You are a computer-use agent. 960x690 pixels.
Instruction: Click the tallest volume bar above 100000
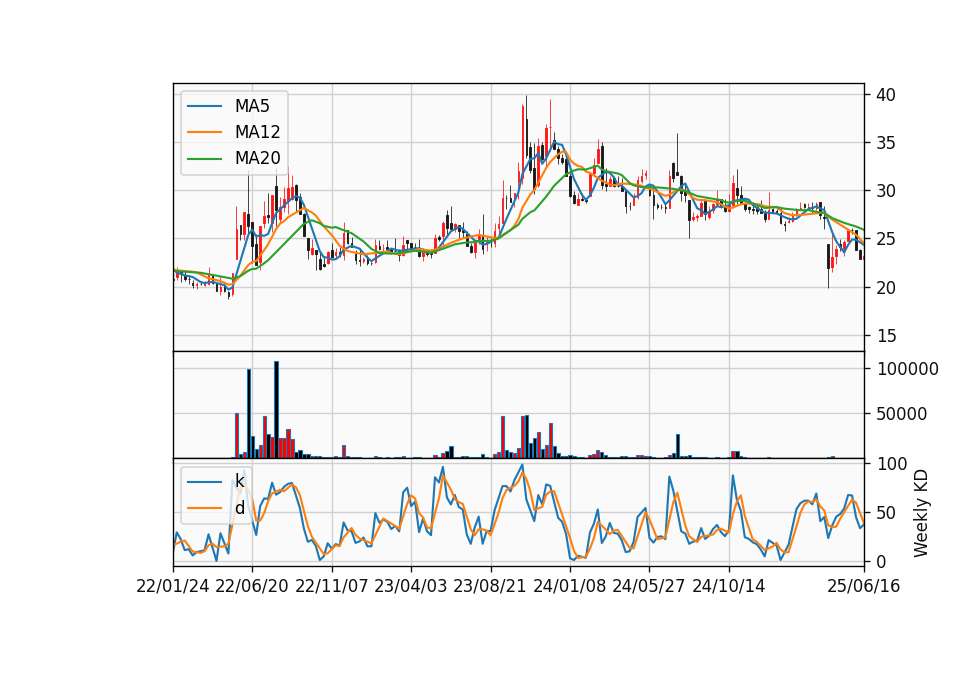tap(277, 410)
